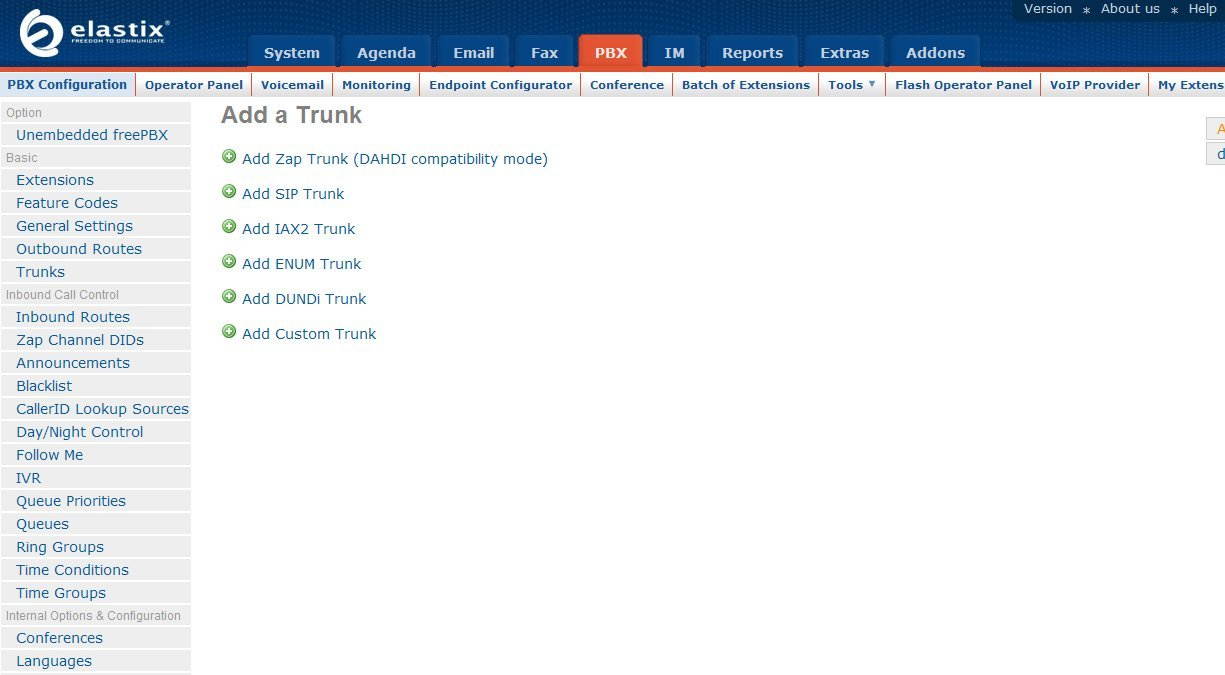The width and height of the screenshot is (1225, 675).
Task: Open Flash Operator Panel
Action: click(963, 85)
